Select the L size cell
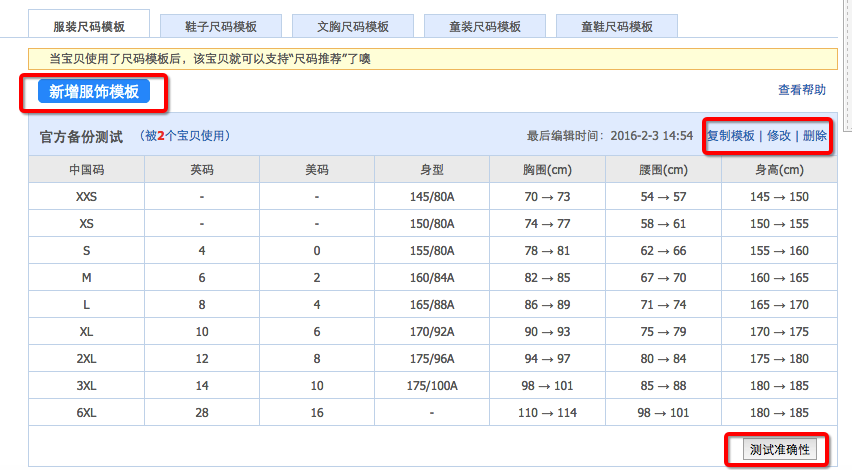Screen dimensions: 852x470 86,304
